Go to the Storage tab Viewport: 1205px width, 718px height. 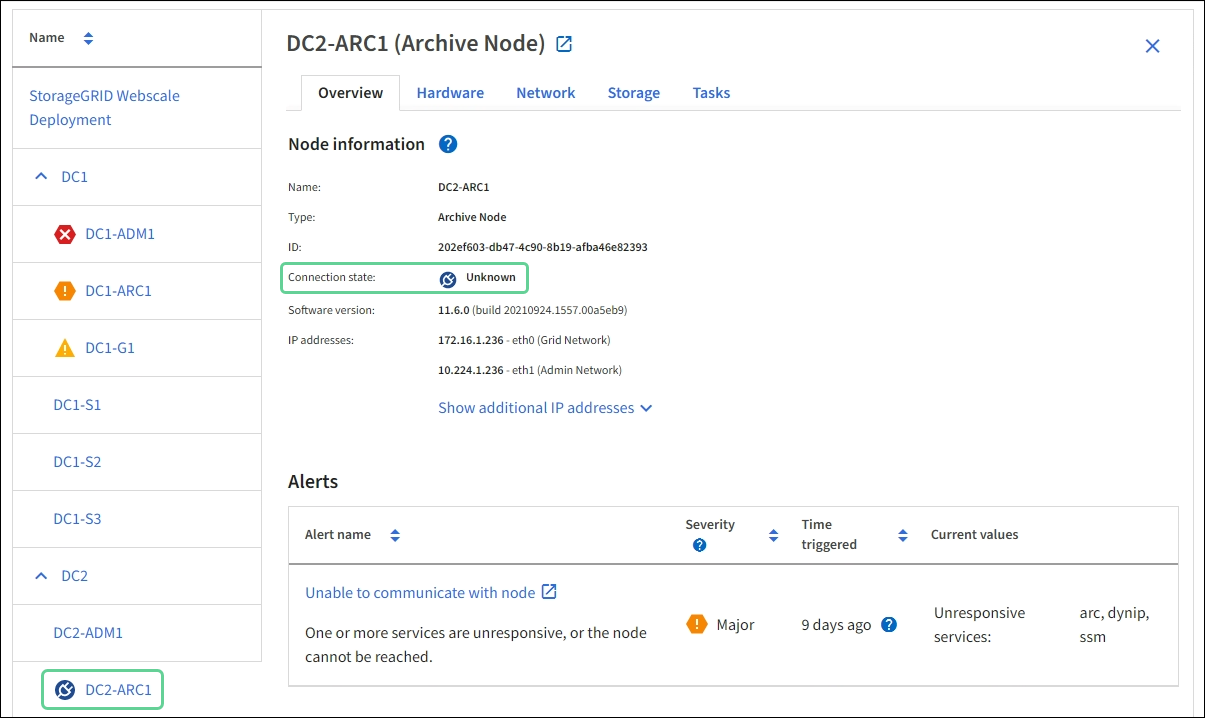click(633, 93)
